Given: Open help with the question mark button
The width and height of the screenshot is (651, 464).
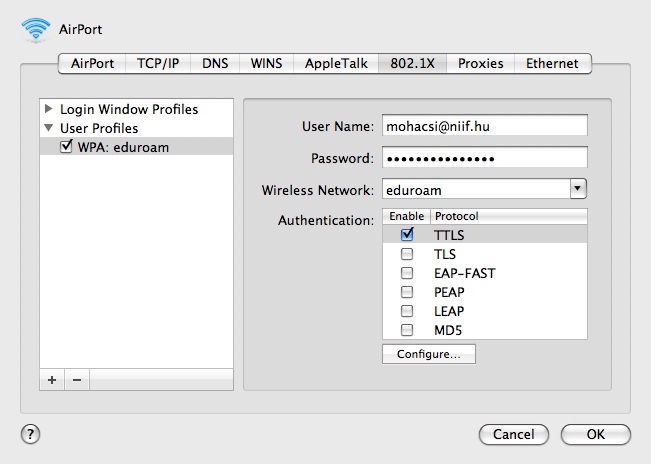Looking at the screenshot, I should pos(31,434).
